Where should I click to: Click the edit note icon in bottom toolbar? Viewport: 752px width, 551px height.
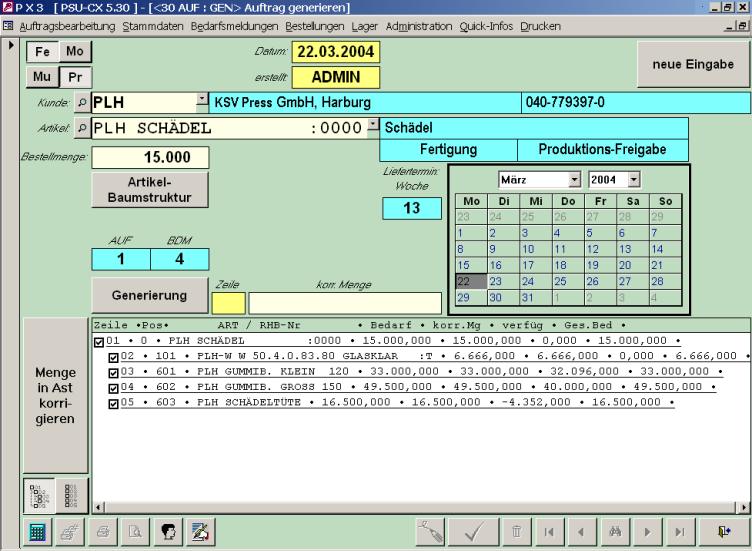coord(198,533)
